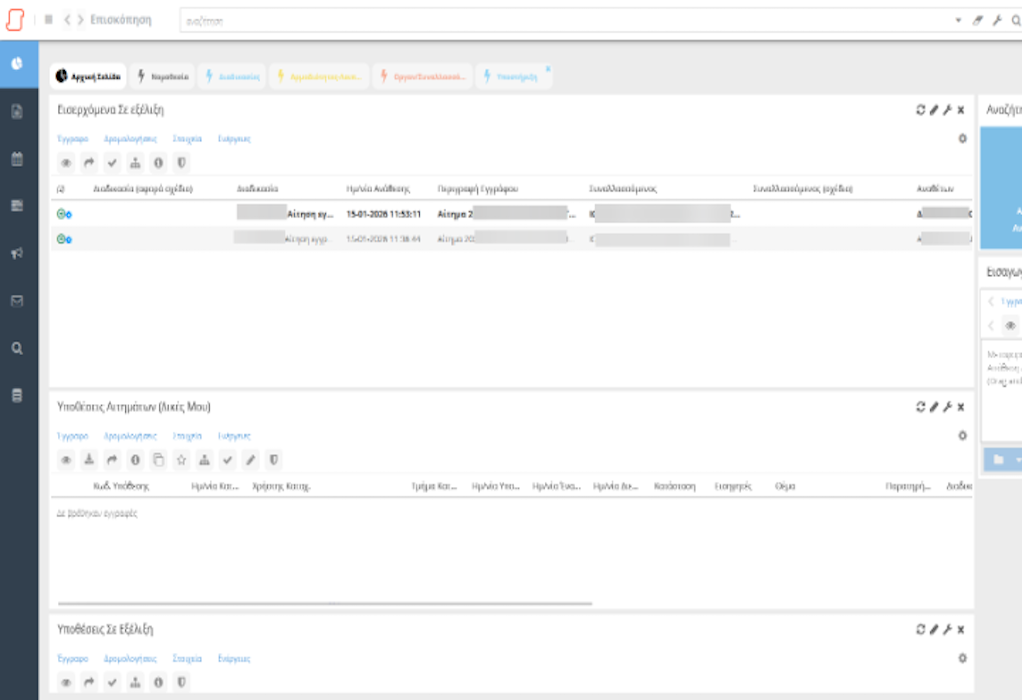The image size is (1022, 700).
Task: Click the star icon in Υποθέσεις Αιτημάτων toolbar
Action: (181, 460)
